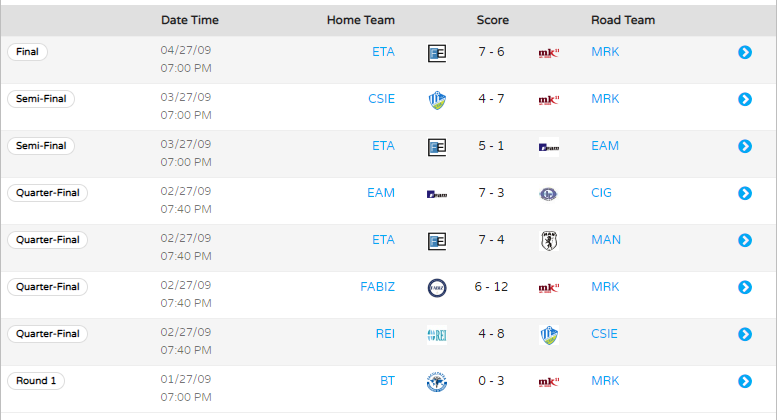Image resolution: width=777 pixels, height=420 pixels.
Task: Select the Final round badge
Action: point(27,52)
